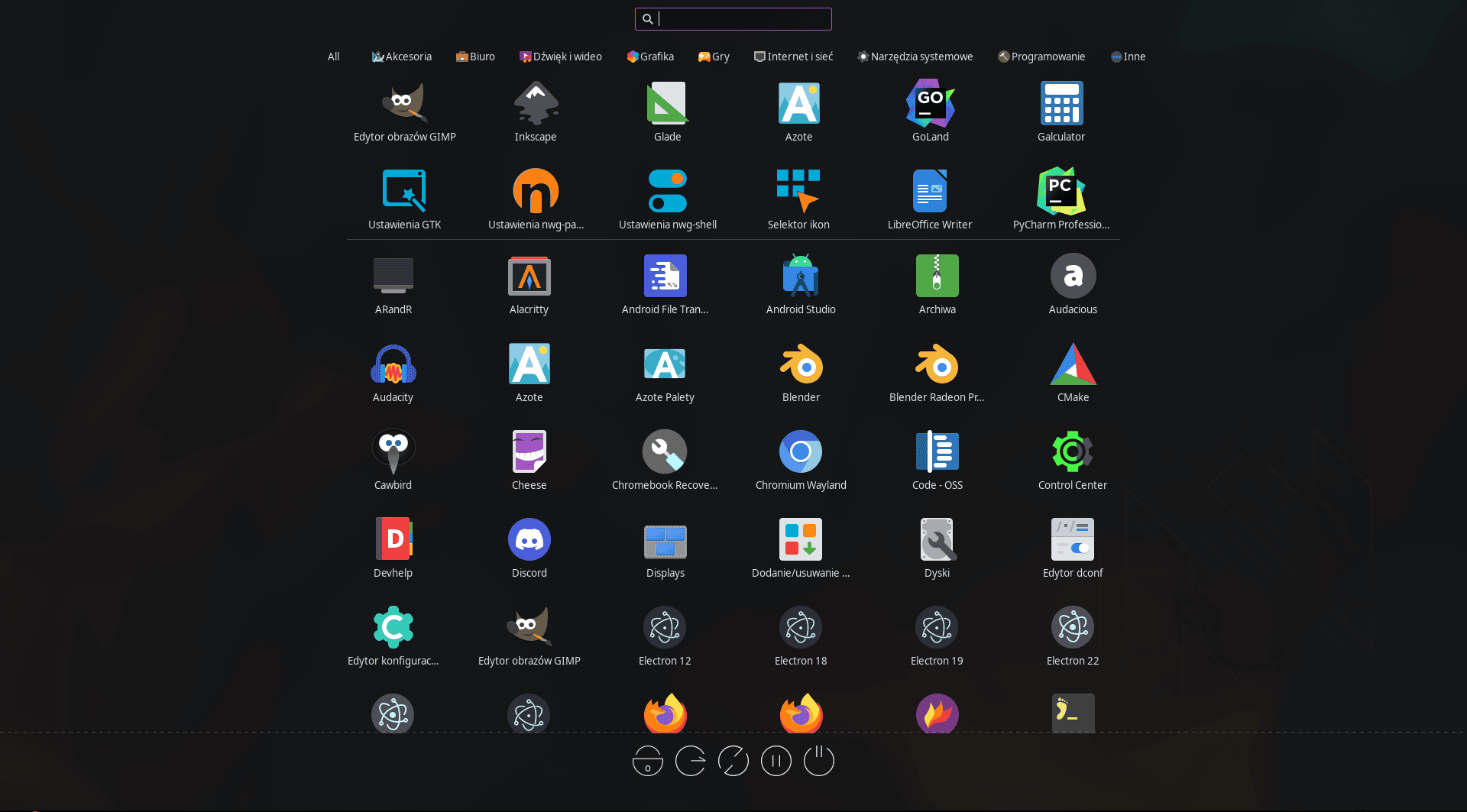Select the Dźwięk i wideo category
The width and height of the screenshot is (1467, 812).
point(561,57)
